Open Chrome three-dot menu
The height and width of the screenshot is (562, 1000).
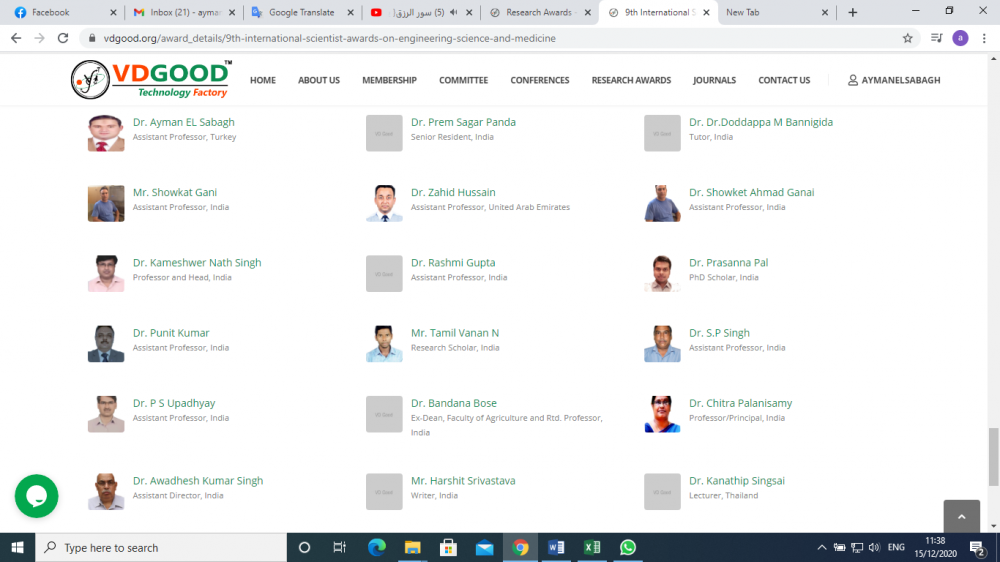pyautogui.click(x=984, y=38)
